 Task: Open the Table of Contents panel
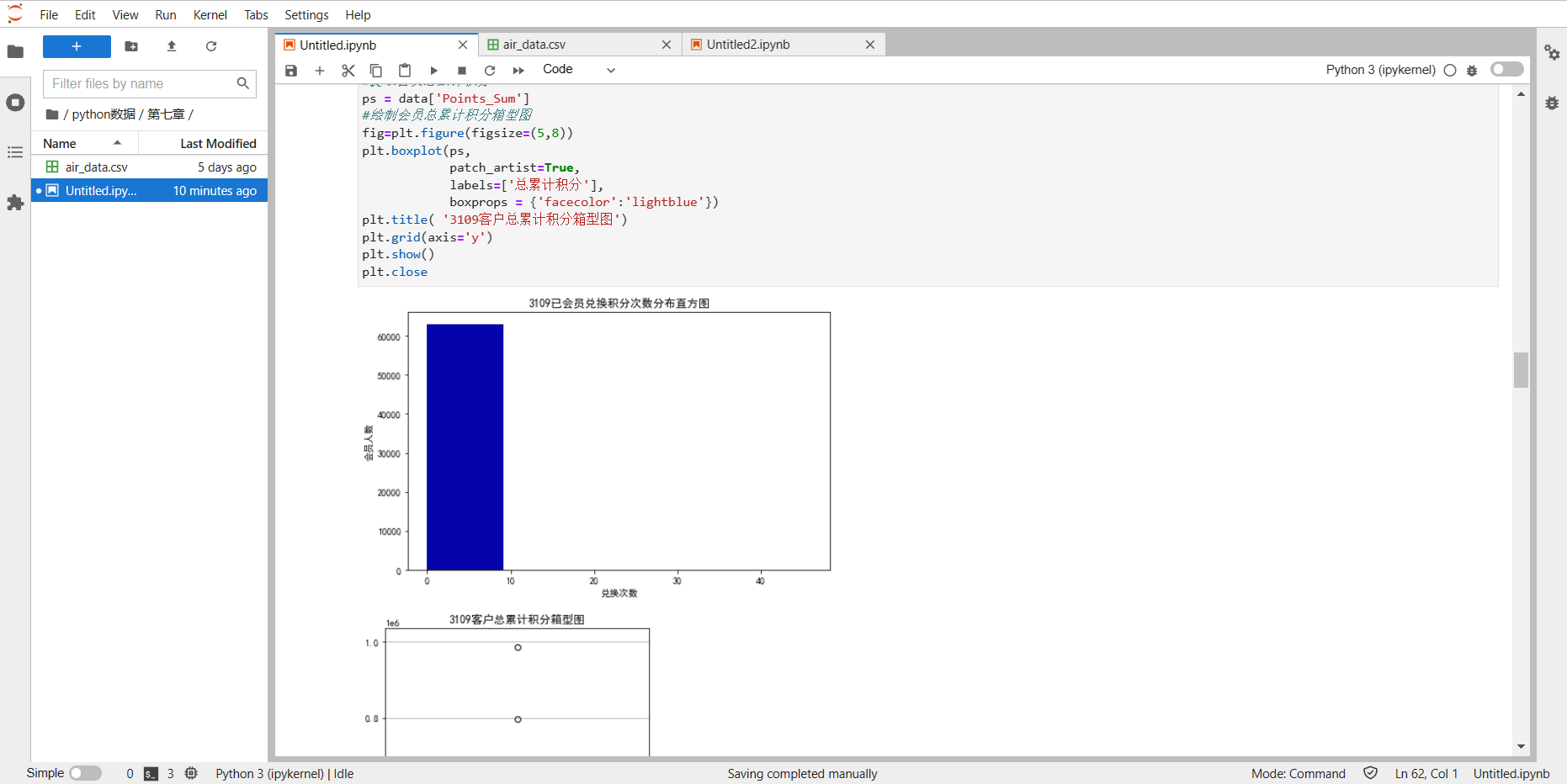pos(15,152)
